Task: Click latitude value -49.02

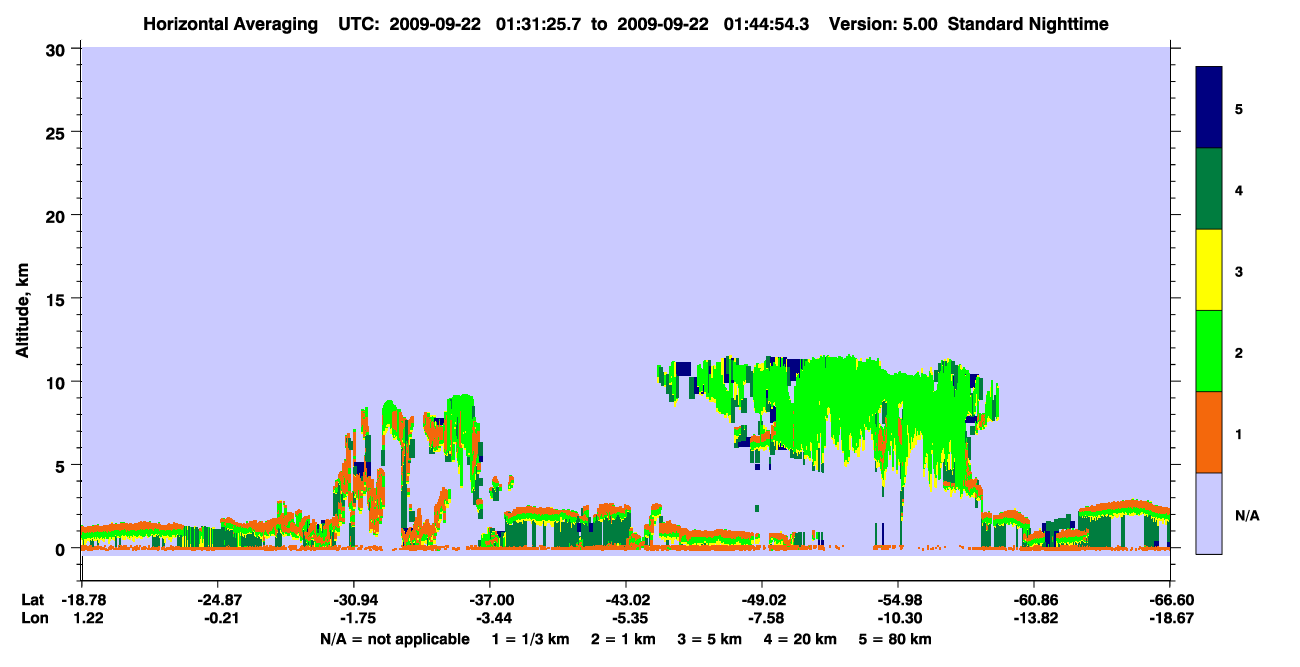Action: tap(762, 600)
